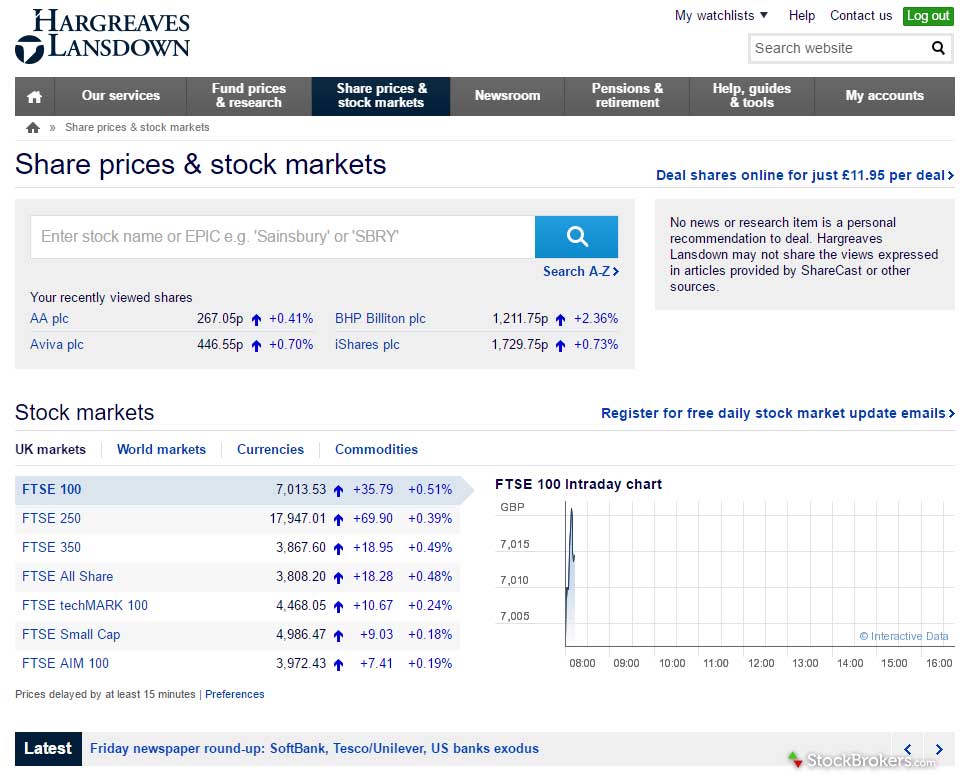Open the Our services menu
Viewport: 961px width, 784px height.
tap(121, 96)
